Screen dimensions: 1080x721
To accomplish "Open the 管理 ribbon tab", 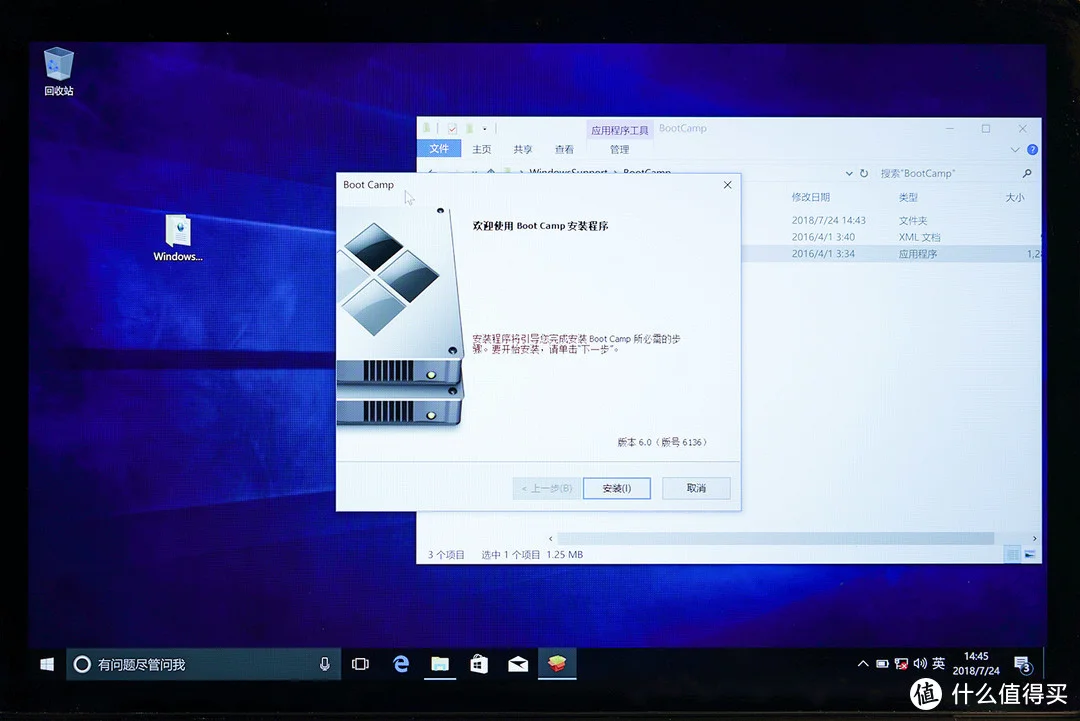I will pyautogui.click(x=619, y=149).
